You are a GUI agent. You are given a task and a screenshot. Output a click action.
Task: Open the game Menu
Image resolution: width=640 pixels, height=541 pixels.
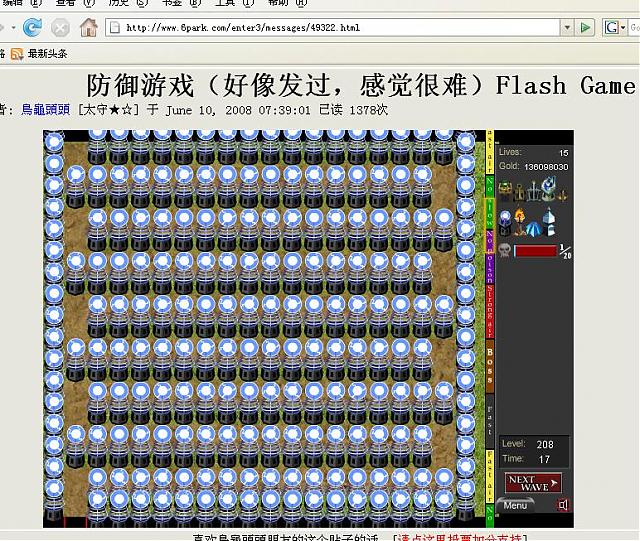(x=516, y=506)
